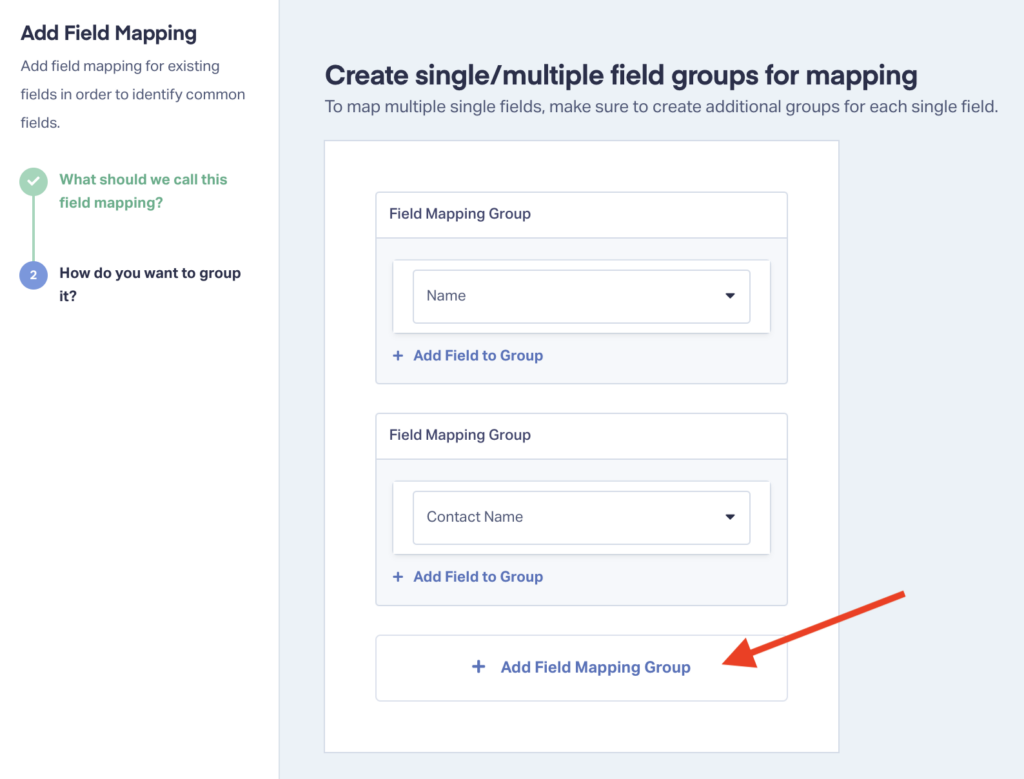Click the plus icon beside first Add Field to Group
Screen dimensions: 1024x779
[x=396, y=355]
